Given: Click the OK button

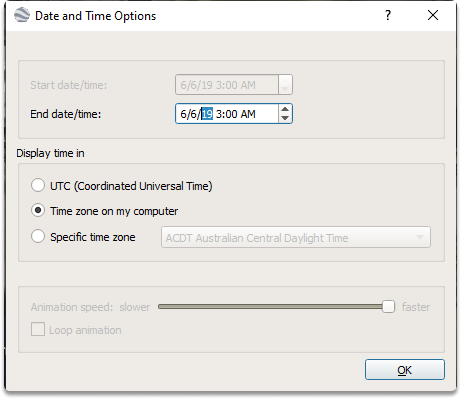Looking at the screenshot, I should [x=405, y=370].
